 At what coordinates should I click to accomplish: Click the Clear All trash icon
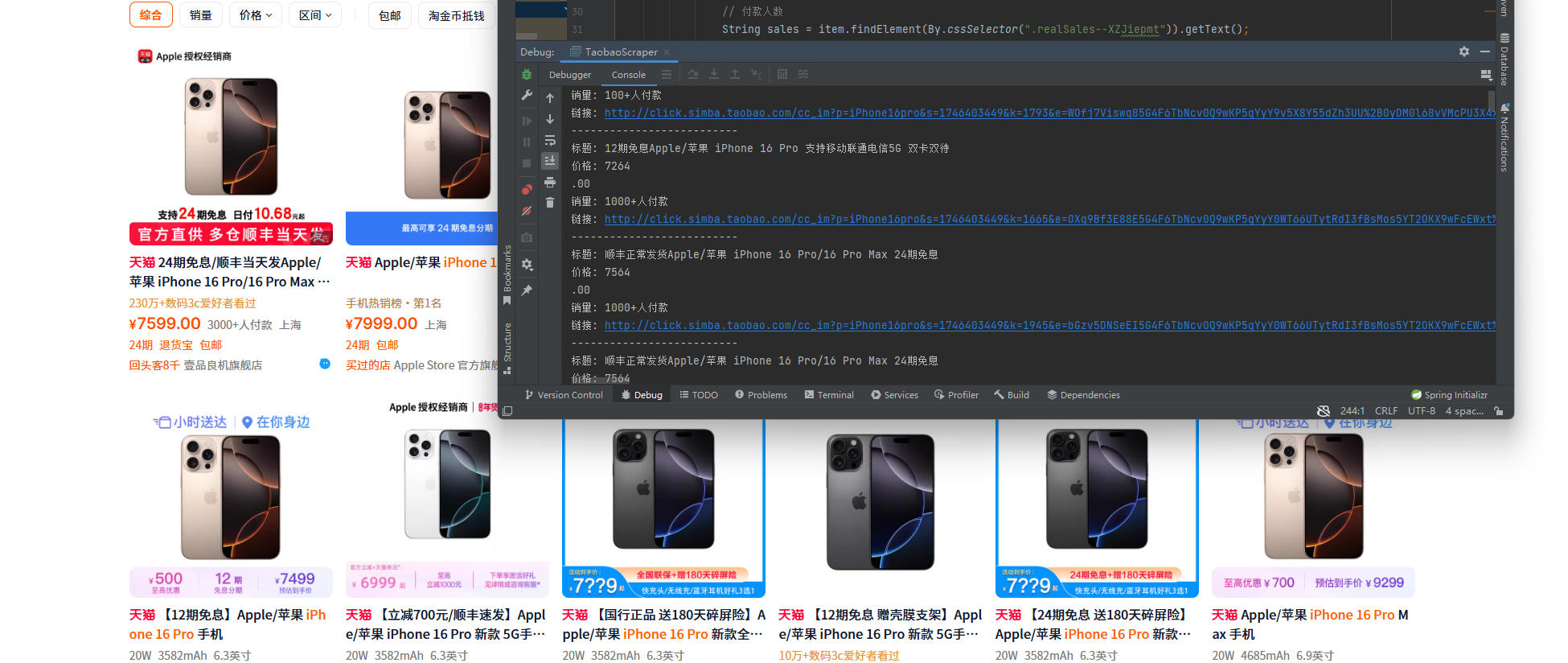[550, 203]
